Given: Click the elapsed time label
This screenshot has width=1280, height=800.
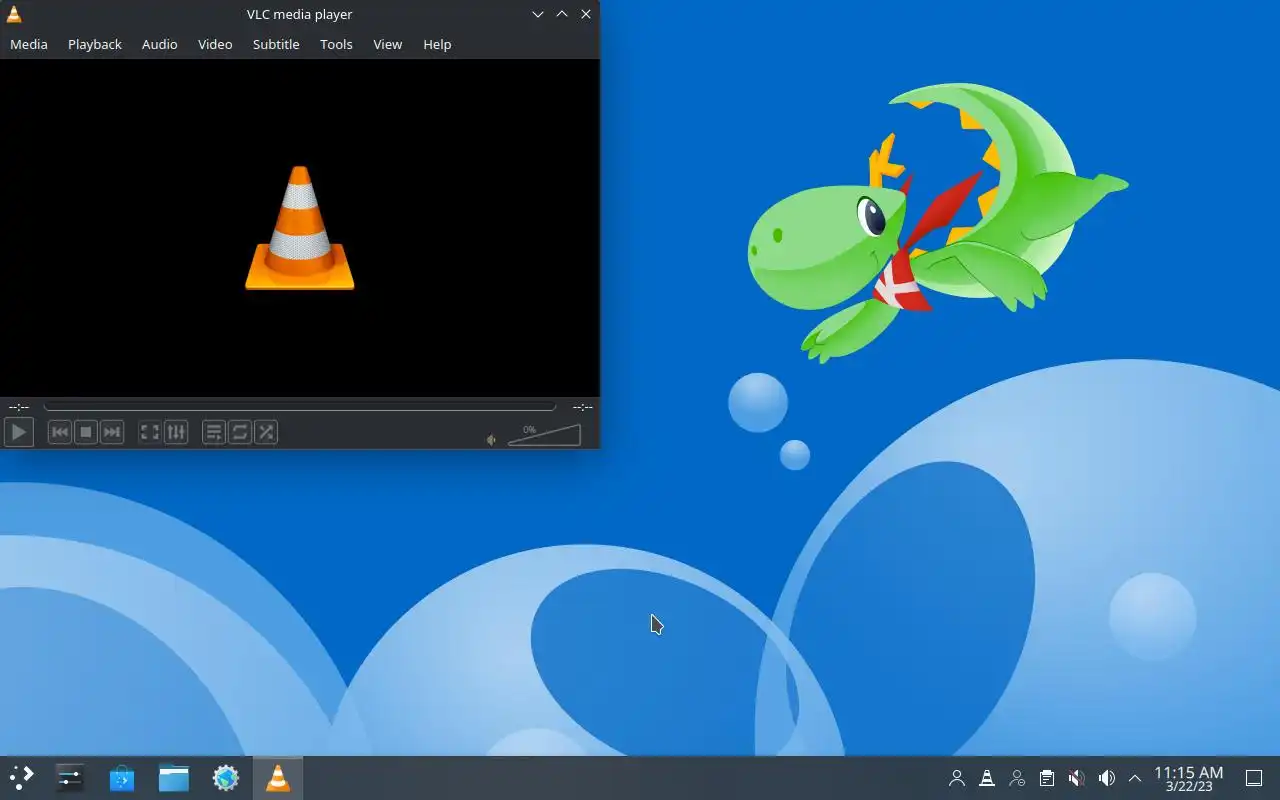Looking at the screenshot, I should click(19, 407).
